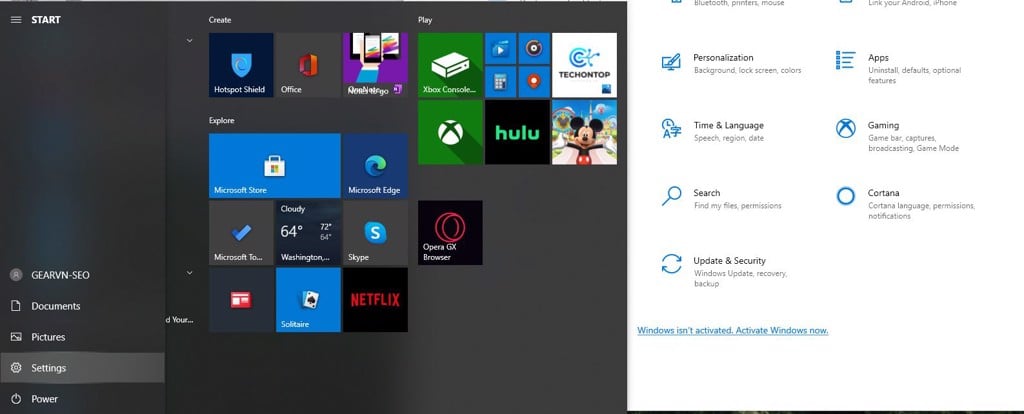Open Pictures from the Start sidebar

(82, 337)
